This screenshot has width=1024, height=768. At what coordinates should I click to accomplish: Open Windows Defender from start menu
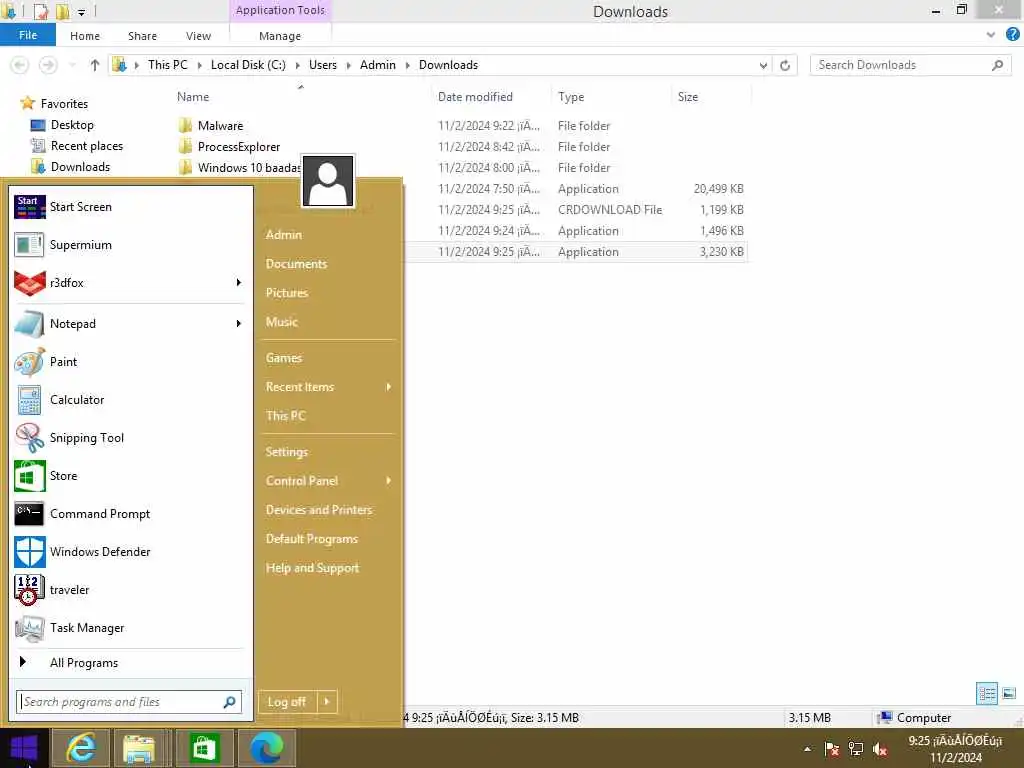click(x=131, y=552)
